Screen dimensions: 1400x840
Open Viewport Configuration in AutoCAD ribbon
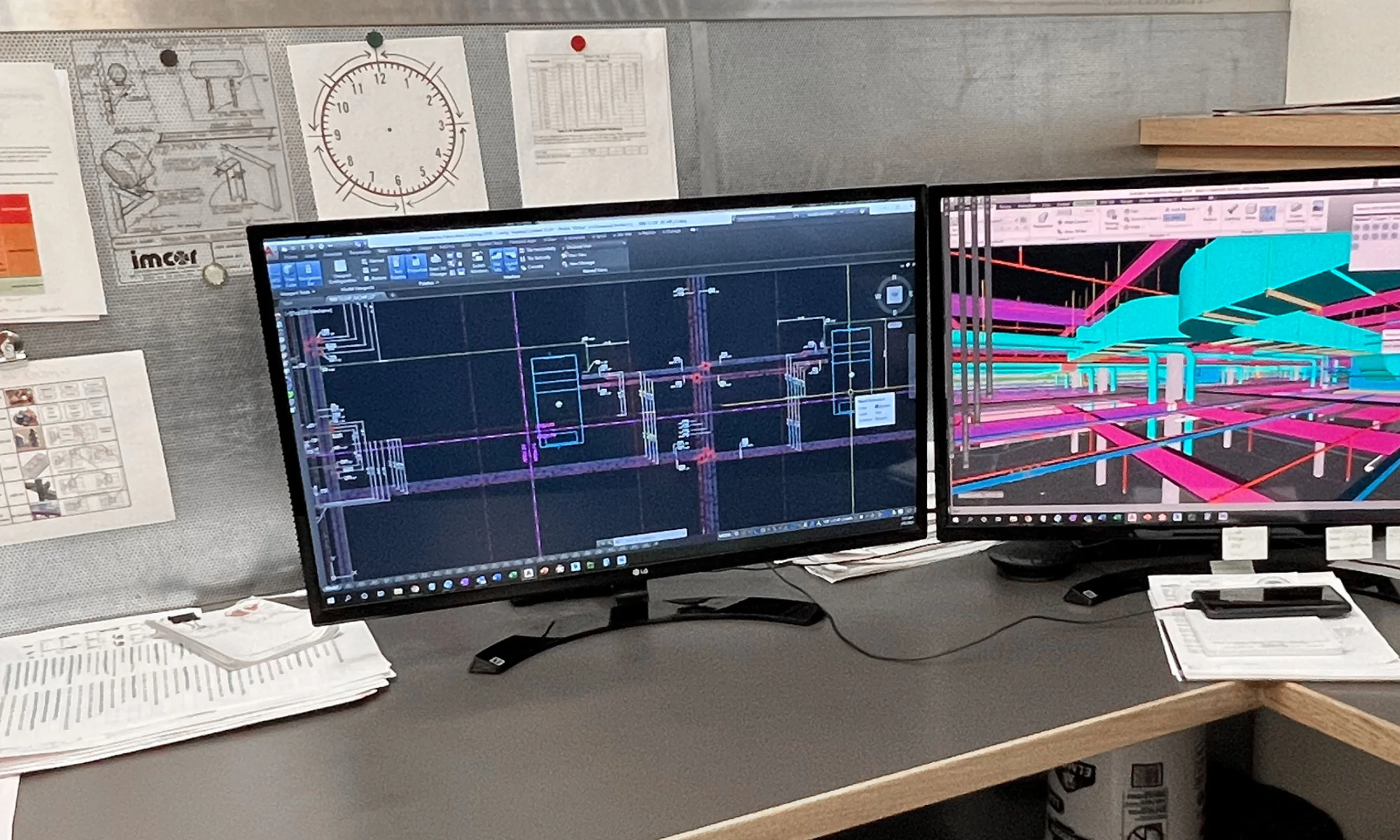point(342,272)
